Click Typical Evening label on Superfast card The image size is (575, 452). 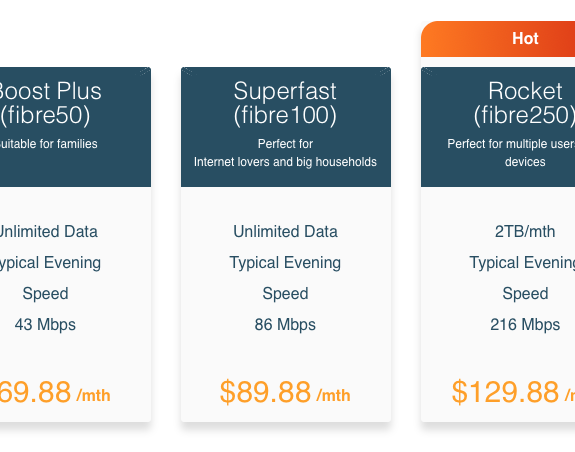[285, 263]
